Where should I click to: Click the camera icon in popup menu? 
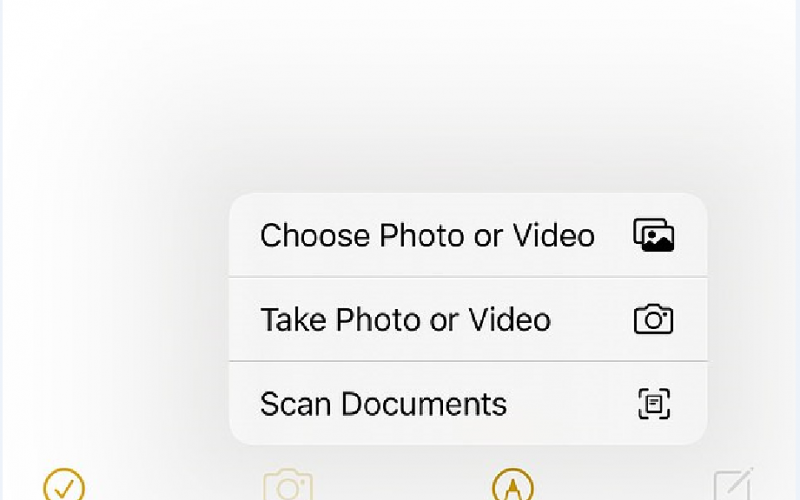(654, 319)
